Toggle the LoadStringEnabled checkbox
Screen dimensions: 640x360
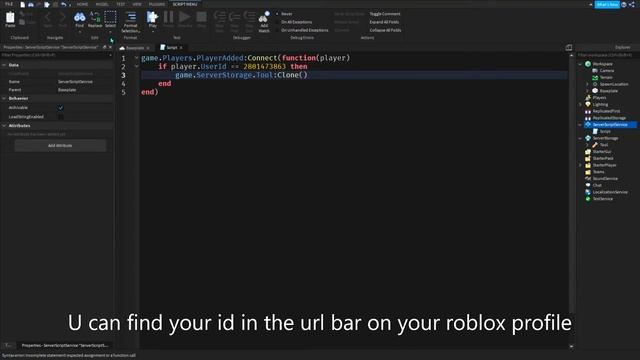pyautogui.click(x=61, y=117)
